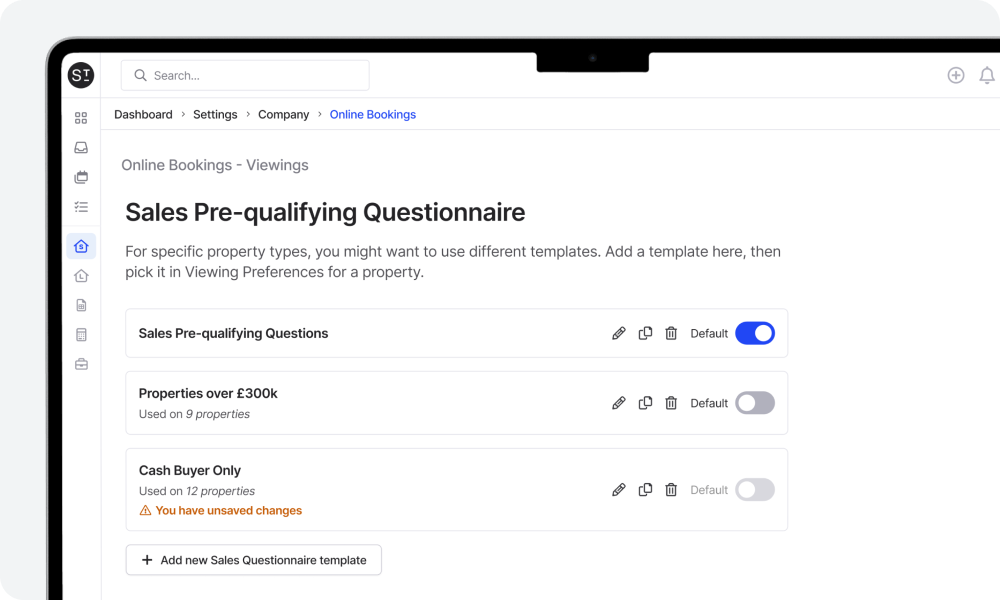
Task: Open Company from the breadcrumb trail
Action: point(283,114)
